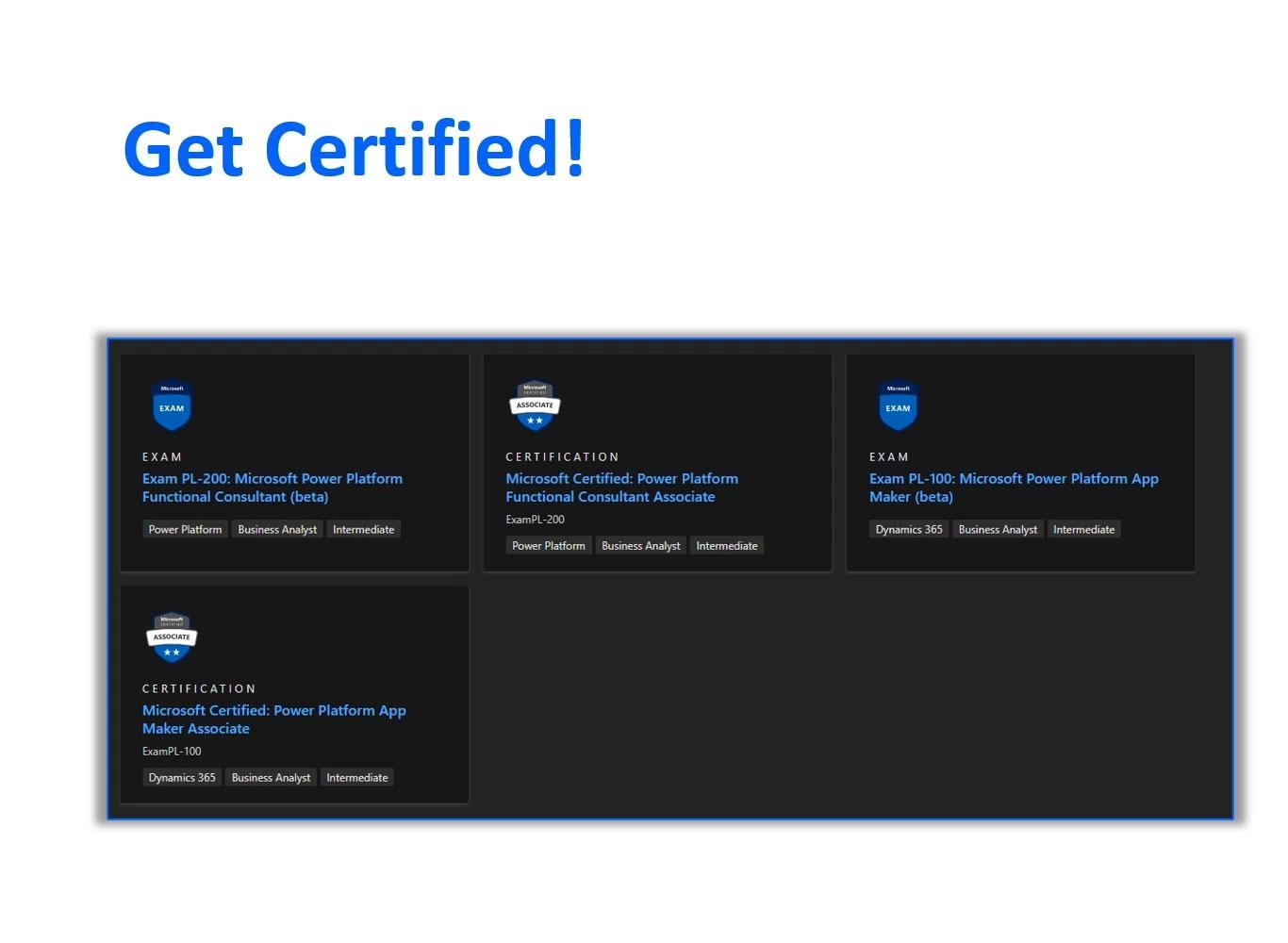Screen dimensions: 1288x943
Task: Select Business Analyst tag on PL-200 exam card
Action: click(277, 529)
